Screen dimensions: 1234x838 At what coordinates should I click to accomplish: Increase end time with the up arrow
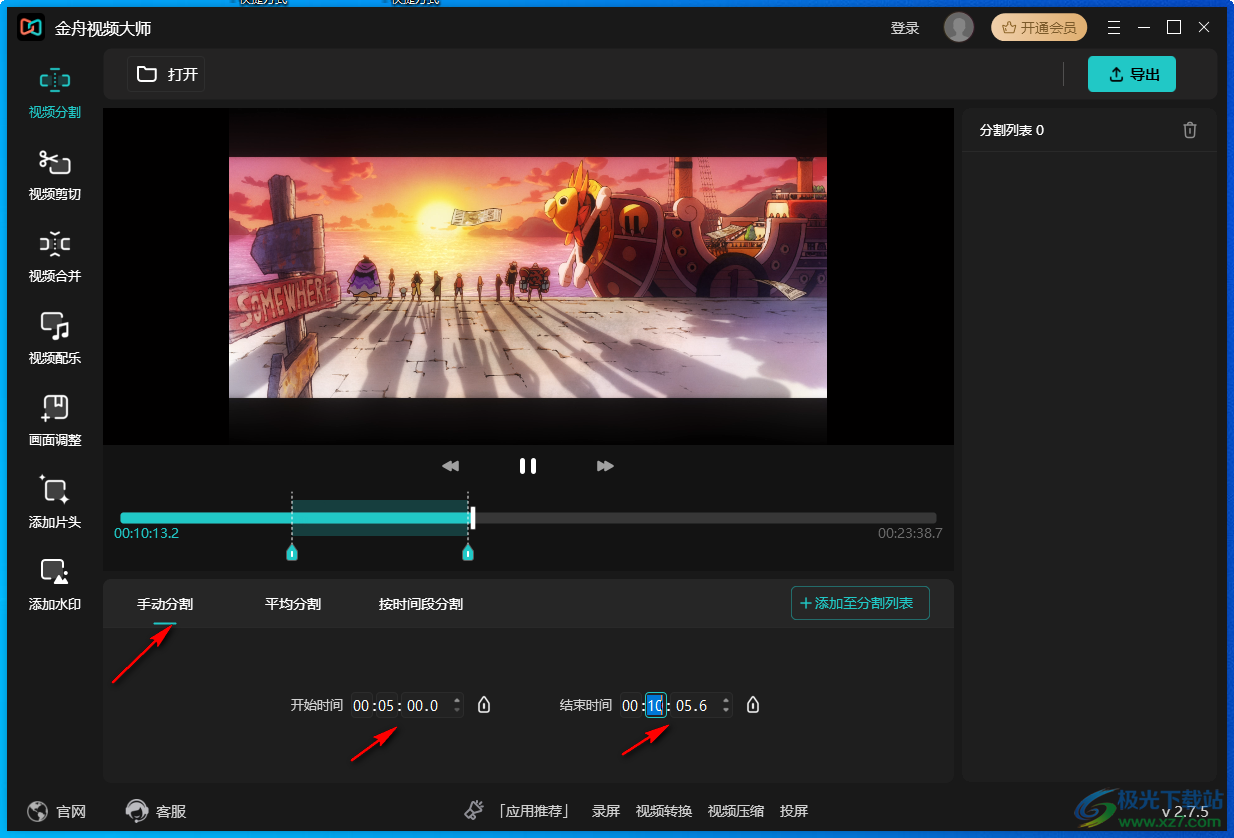(x=726, y=700)
